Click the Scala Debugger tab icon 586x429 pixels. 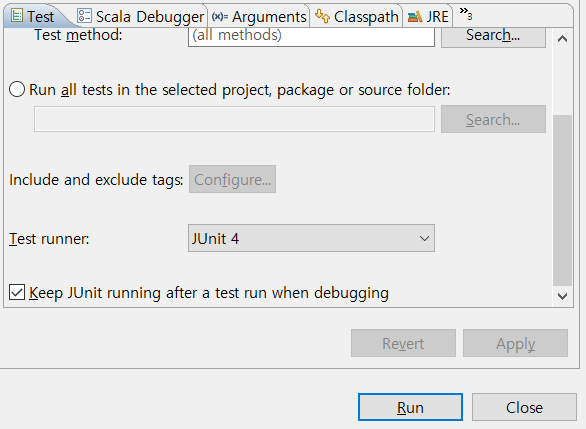[x=84, y=16]
